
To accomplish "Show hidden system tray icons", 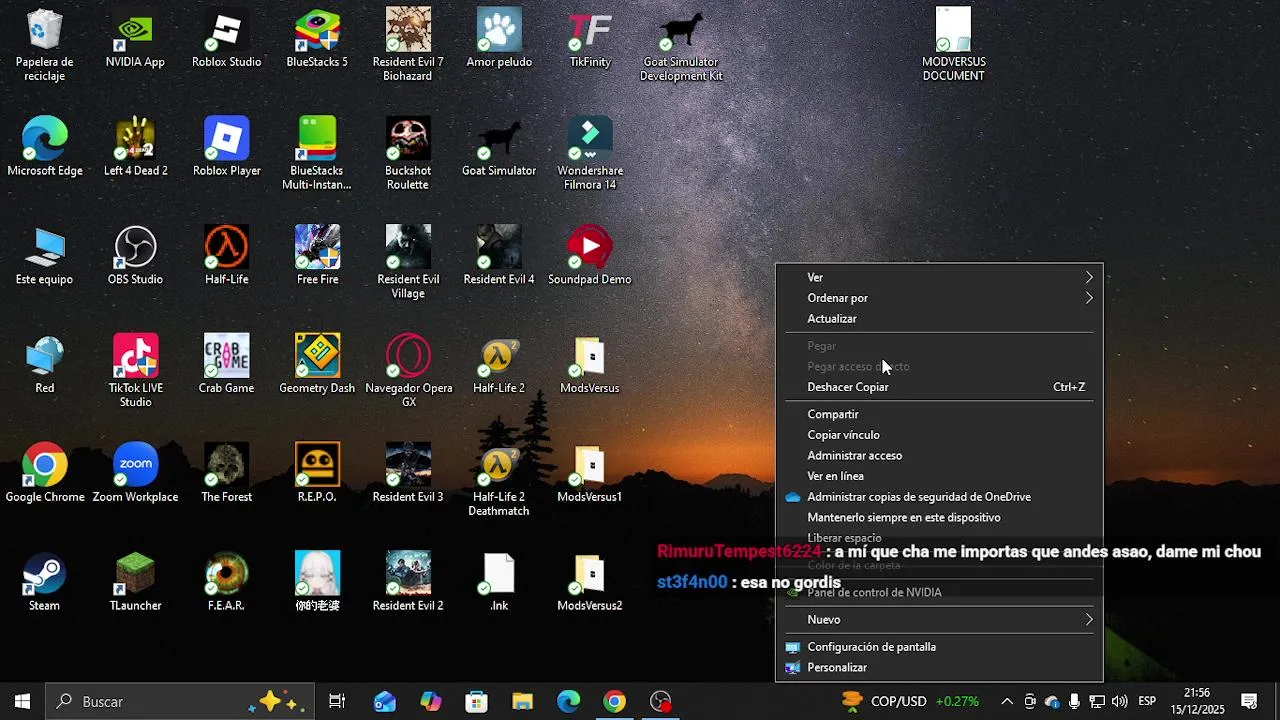I will coord(1007,702).
